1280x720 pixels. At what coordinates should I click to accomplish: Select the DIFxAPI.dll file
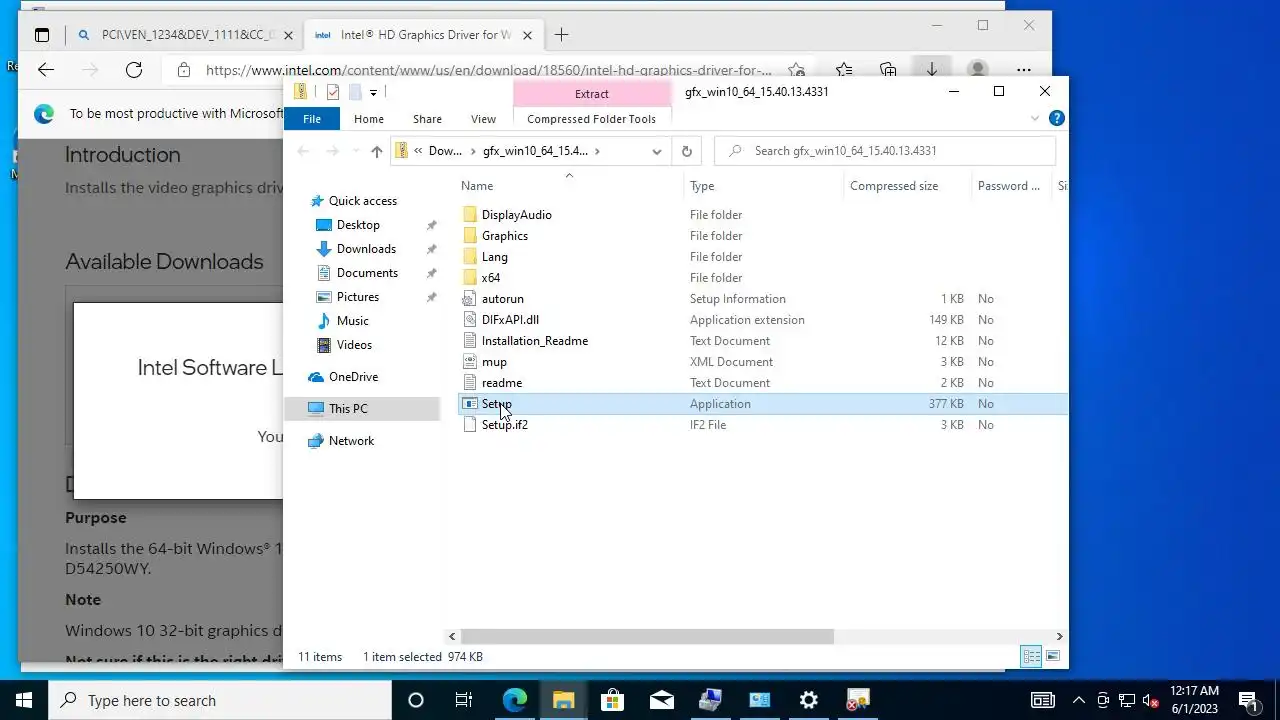[x=510, y=320]
